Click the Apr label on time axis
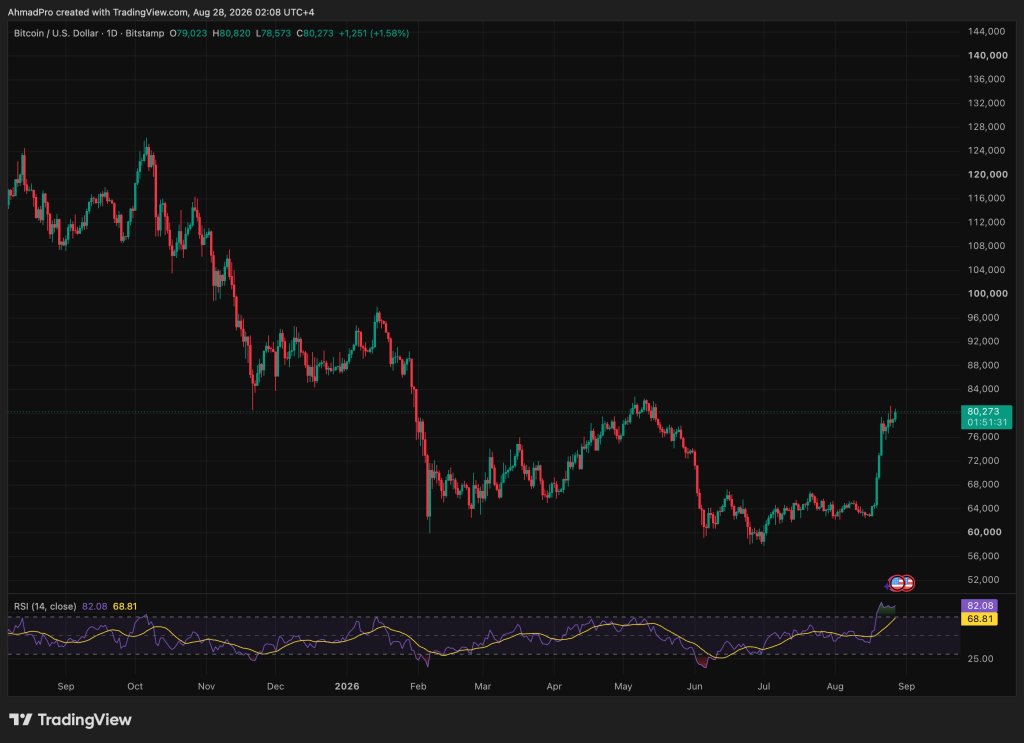This screenshot has width=1024, height=743. (554, 686)
